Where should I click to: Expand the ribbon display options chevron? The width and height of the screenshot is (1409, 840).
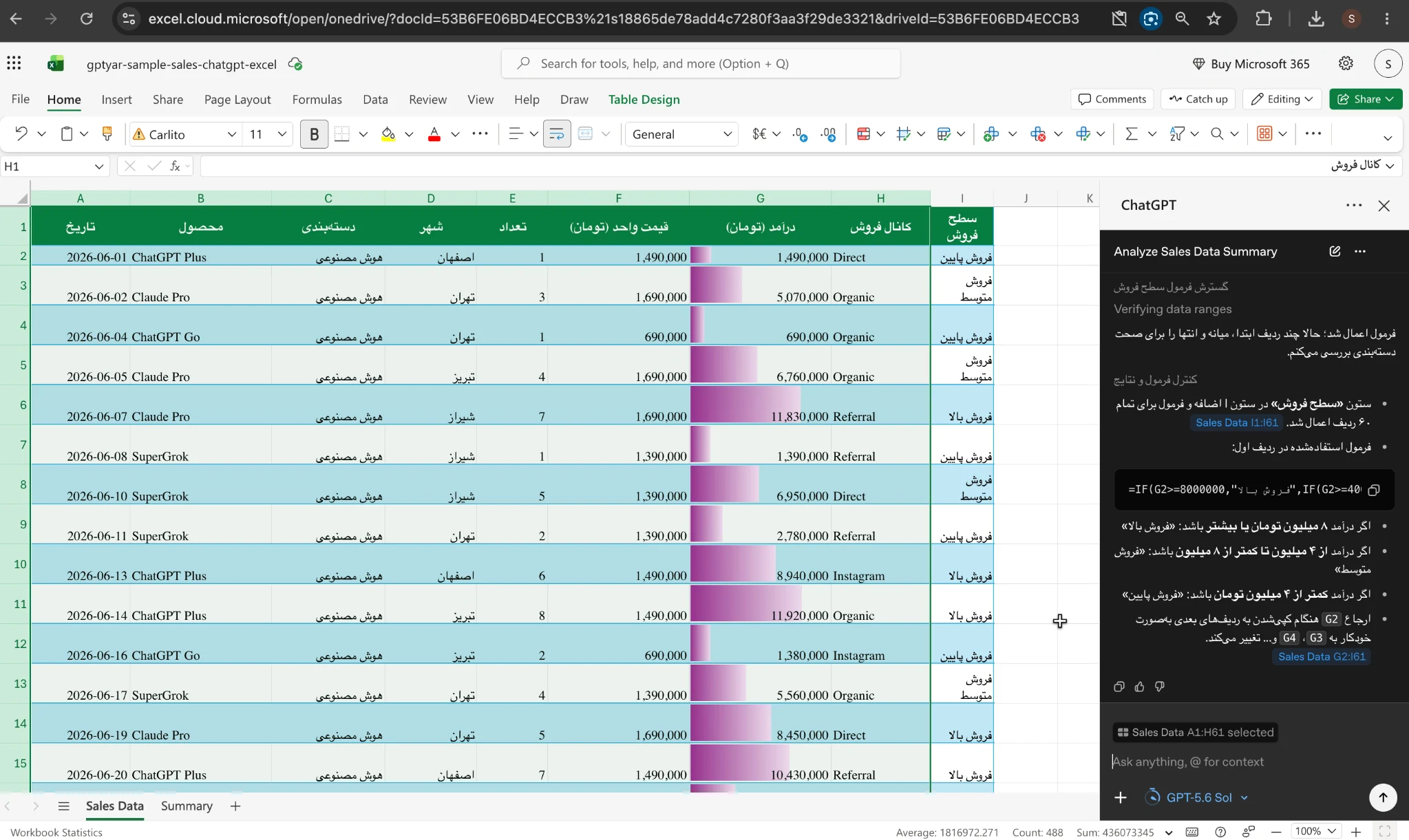click(x=1388, y=138)
